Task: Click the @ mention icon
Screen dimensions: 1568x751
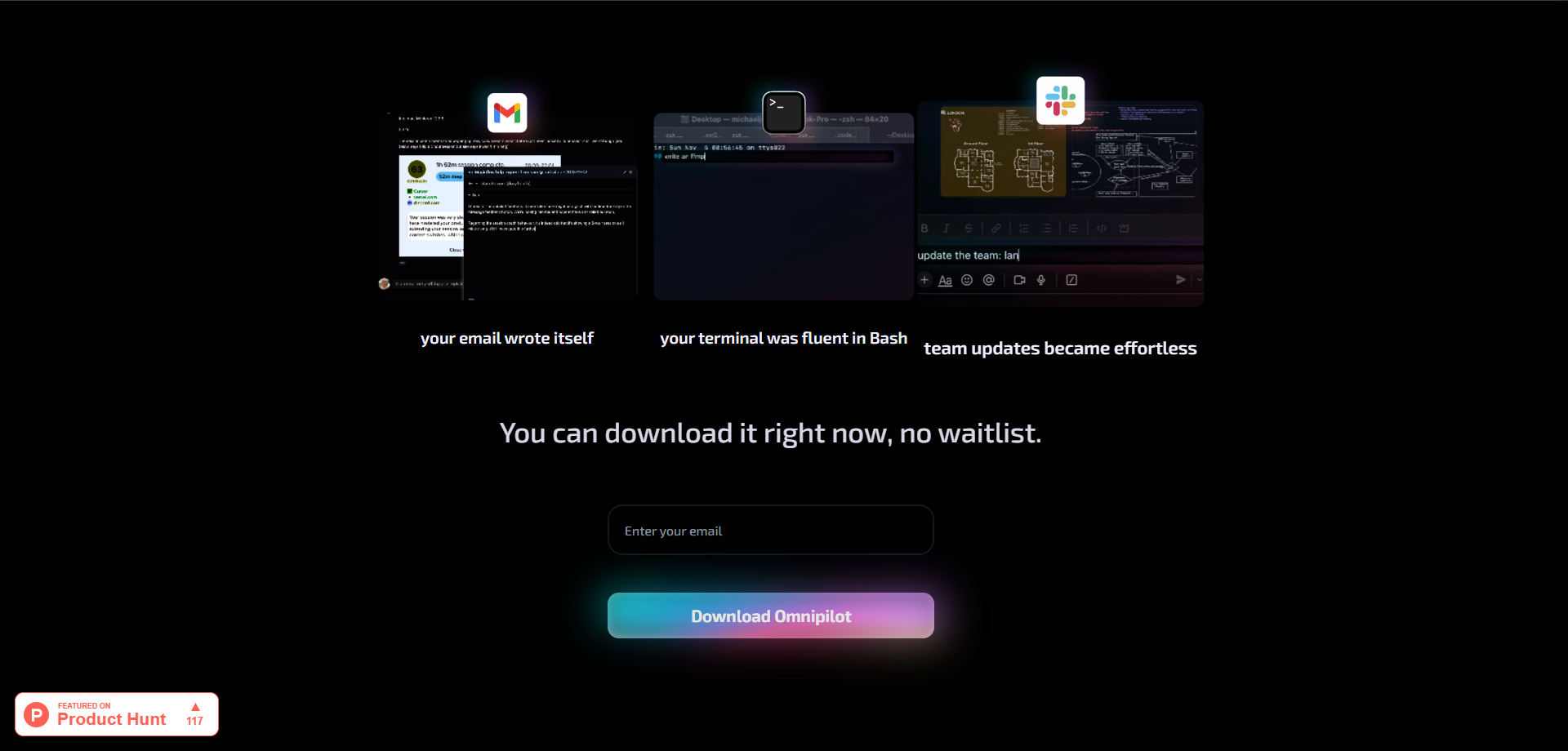Action: coord(989,280)
